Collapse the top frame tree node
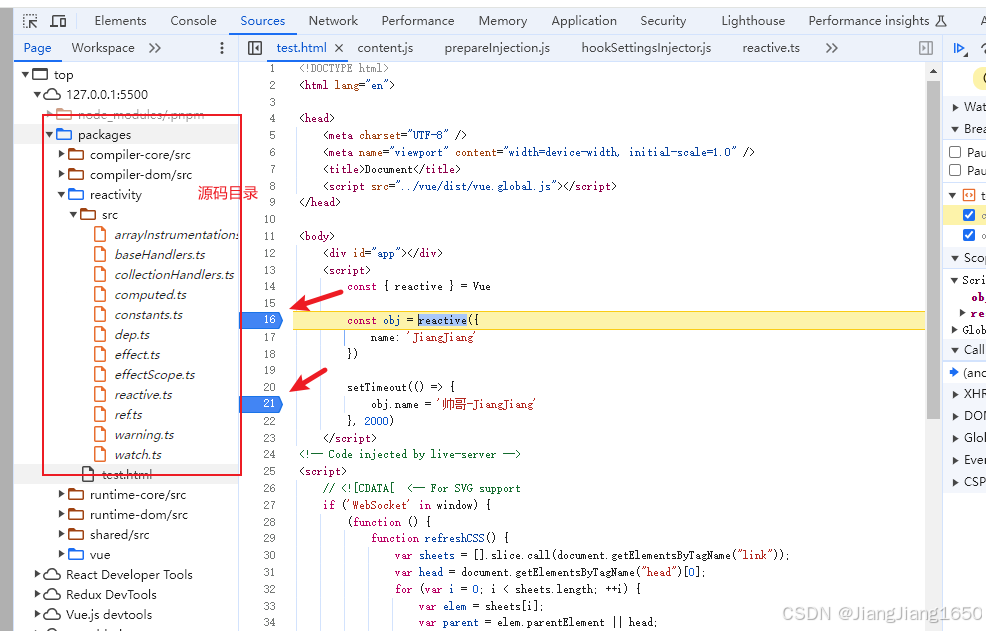Screen dimensions: 986x631 (26, 74)
